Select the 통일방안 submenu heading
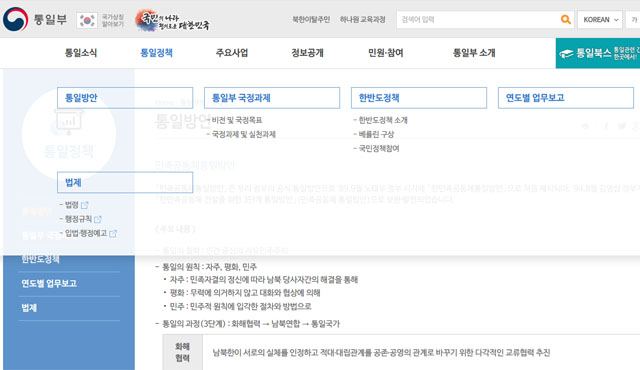Image resolution: width=640 pixels, height=370 pixels. tap(125, 98)
